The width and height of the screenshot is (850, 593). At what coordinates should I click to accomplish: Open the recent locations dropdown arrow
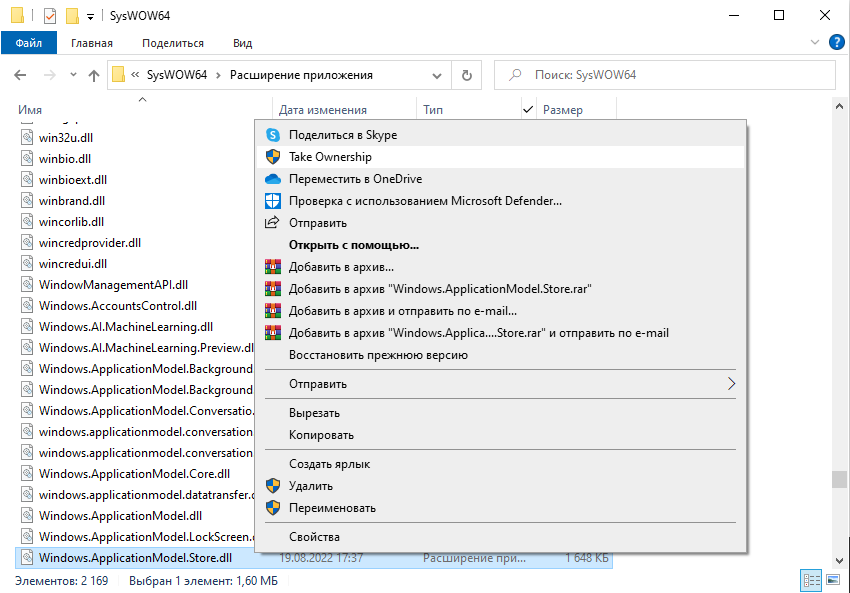73,75
